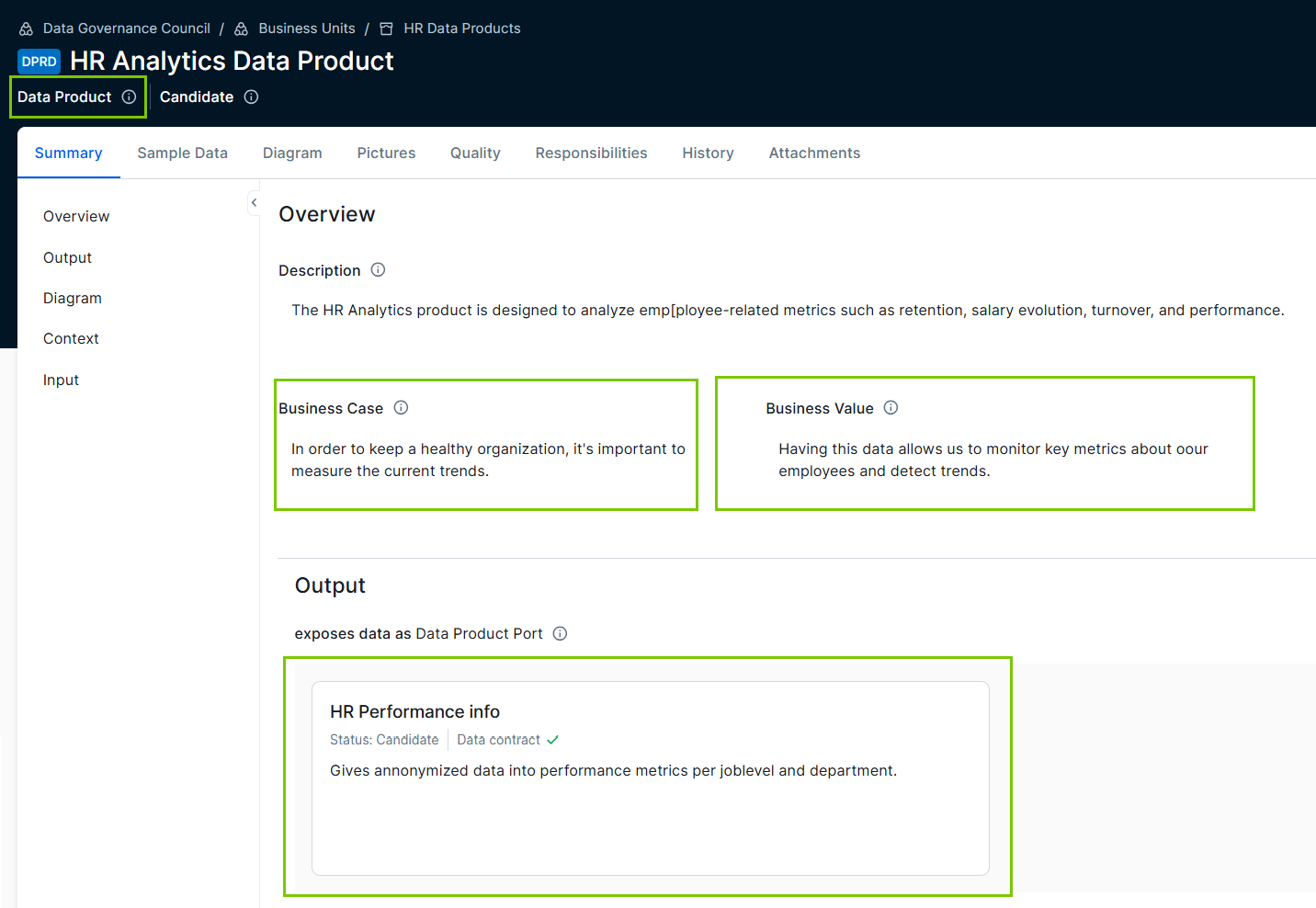Click the Description field label

(x=320, y=270)
